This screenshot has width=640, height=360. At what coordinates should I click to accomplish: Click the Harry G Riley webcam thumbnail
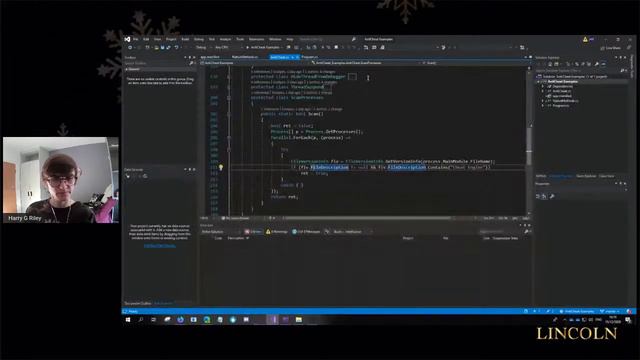coord(61,180)
